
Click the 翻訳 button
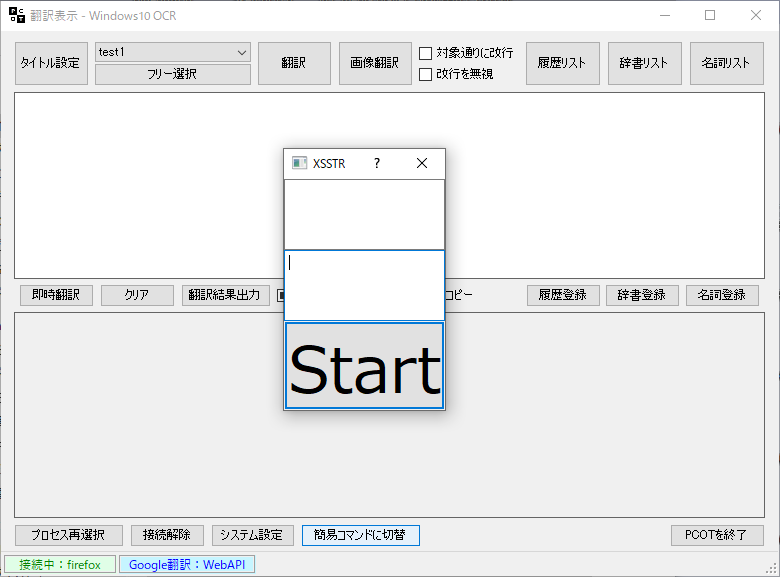pyautogui.click(x=294, y=63)
